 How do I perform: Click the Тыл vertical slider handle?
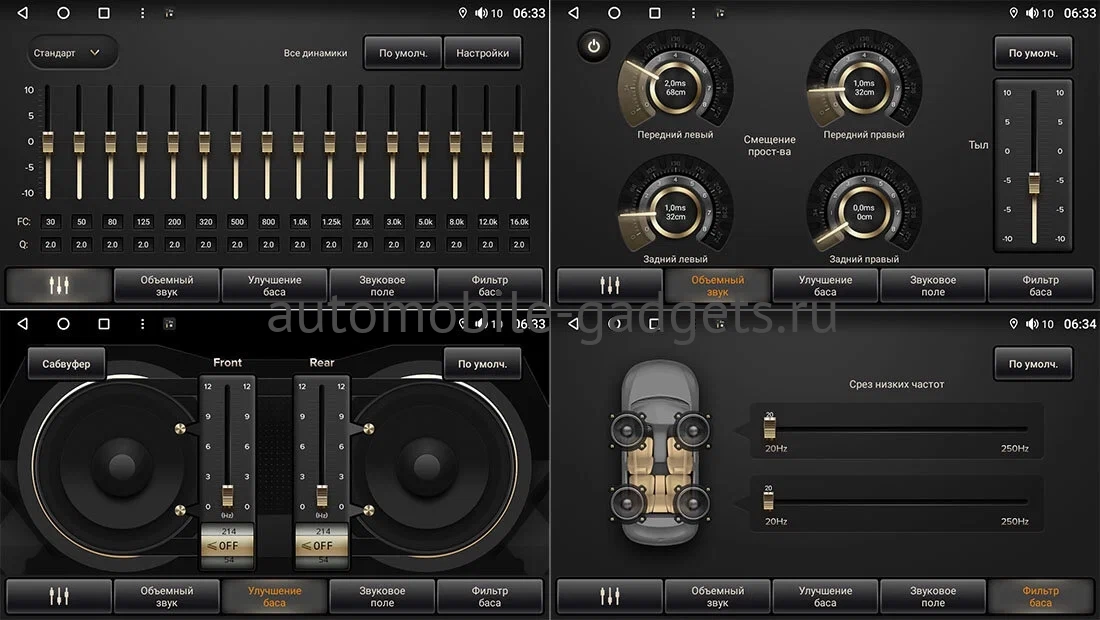(x=1034, y=180)
